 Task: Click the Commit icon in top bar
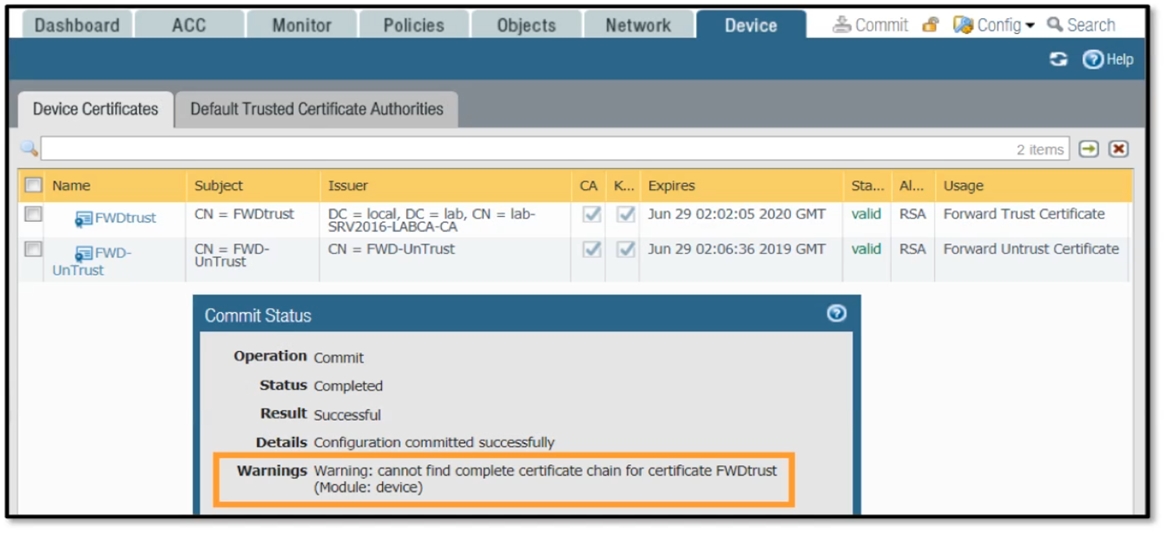click(x=843, y=25)
